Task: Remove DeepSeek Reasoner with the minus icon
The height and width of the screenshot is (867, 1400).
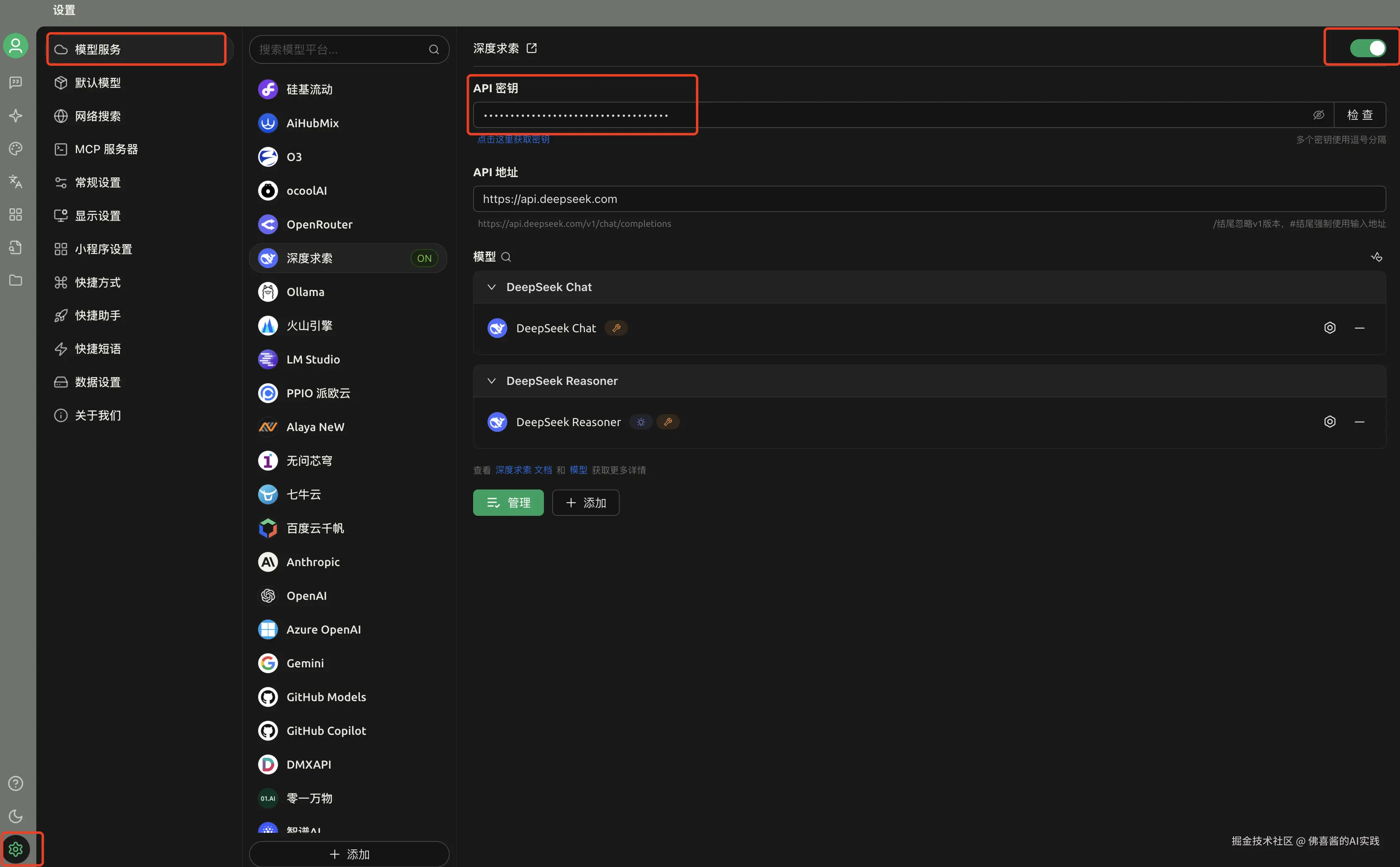Action: 1359,422
